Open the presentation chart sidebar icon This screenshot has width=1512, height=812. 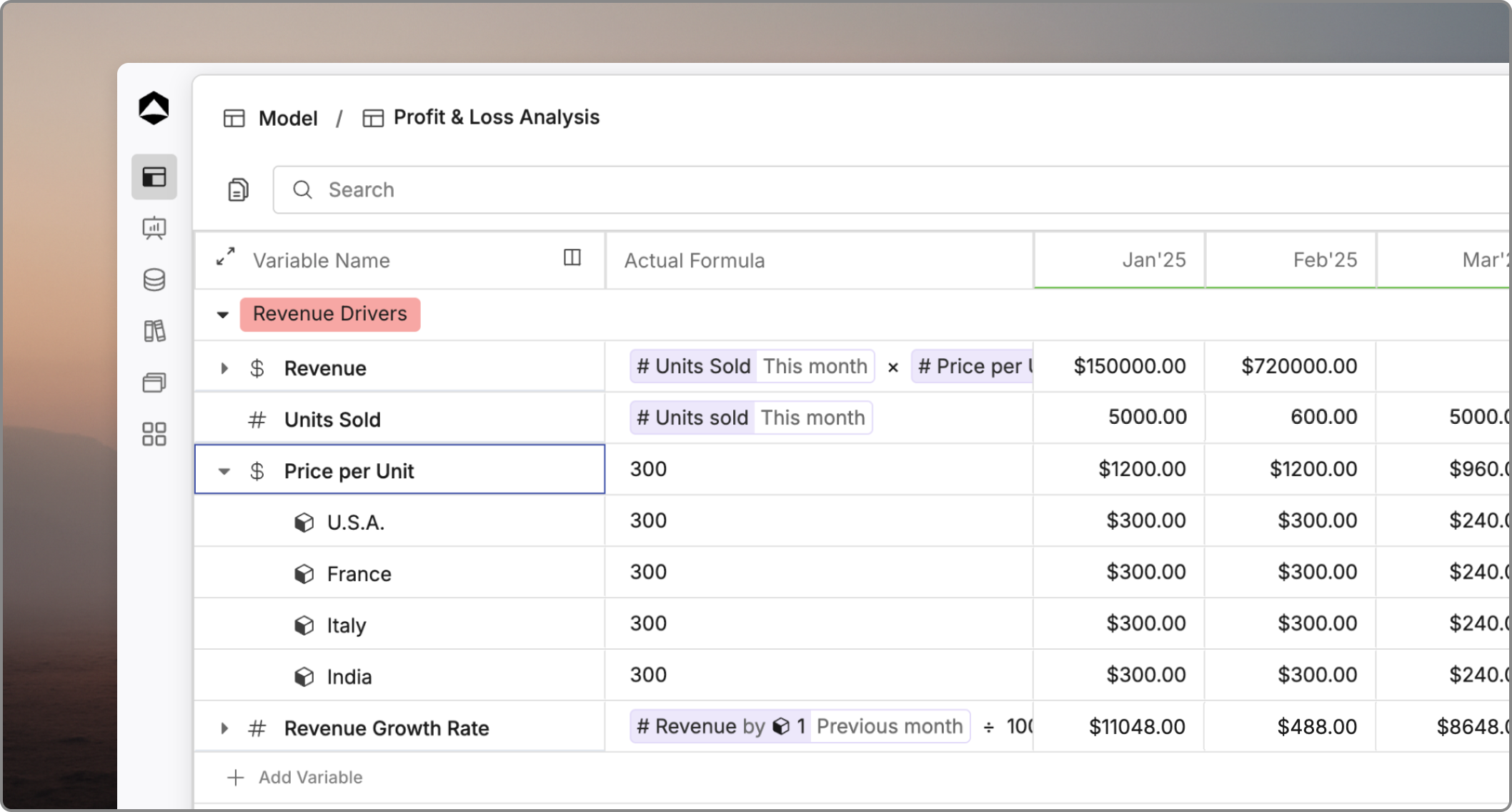pyautogui.click(x=154, y=229)
